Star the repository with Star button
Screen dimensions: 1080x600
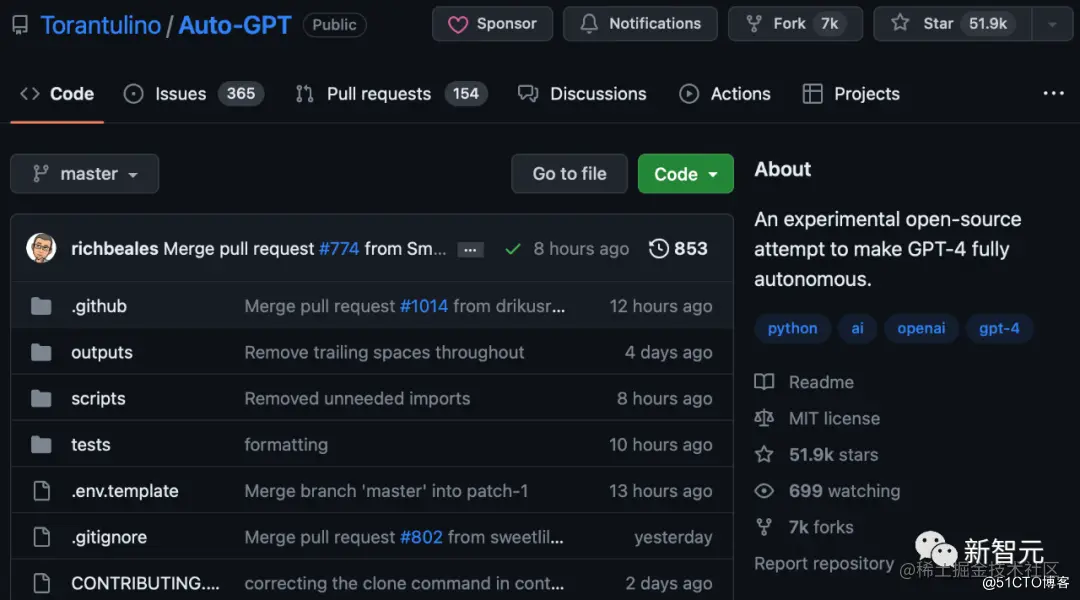pyautogui.click(x=953, y=24)
